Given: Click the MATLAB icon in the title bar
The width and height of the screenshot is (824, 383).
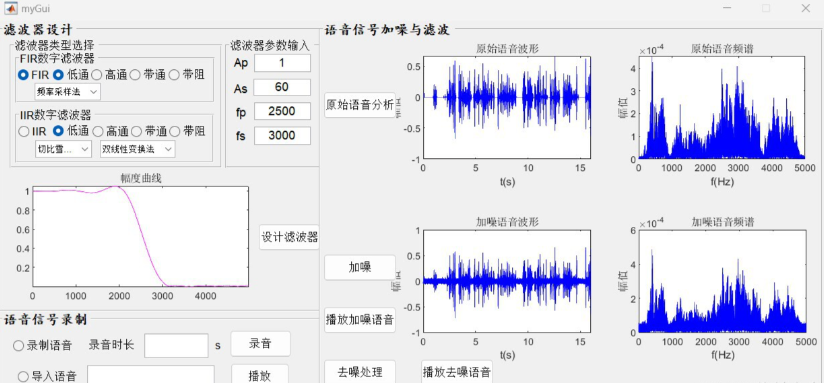Looking at the screenshot, I should [x=10, y=8].
